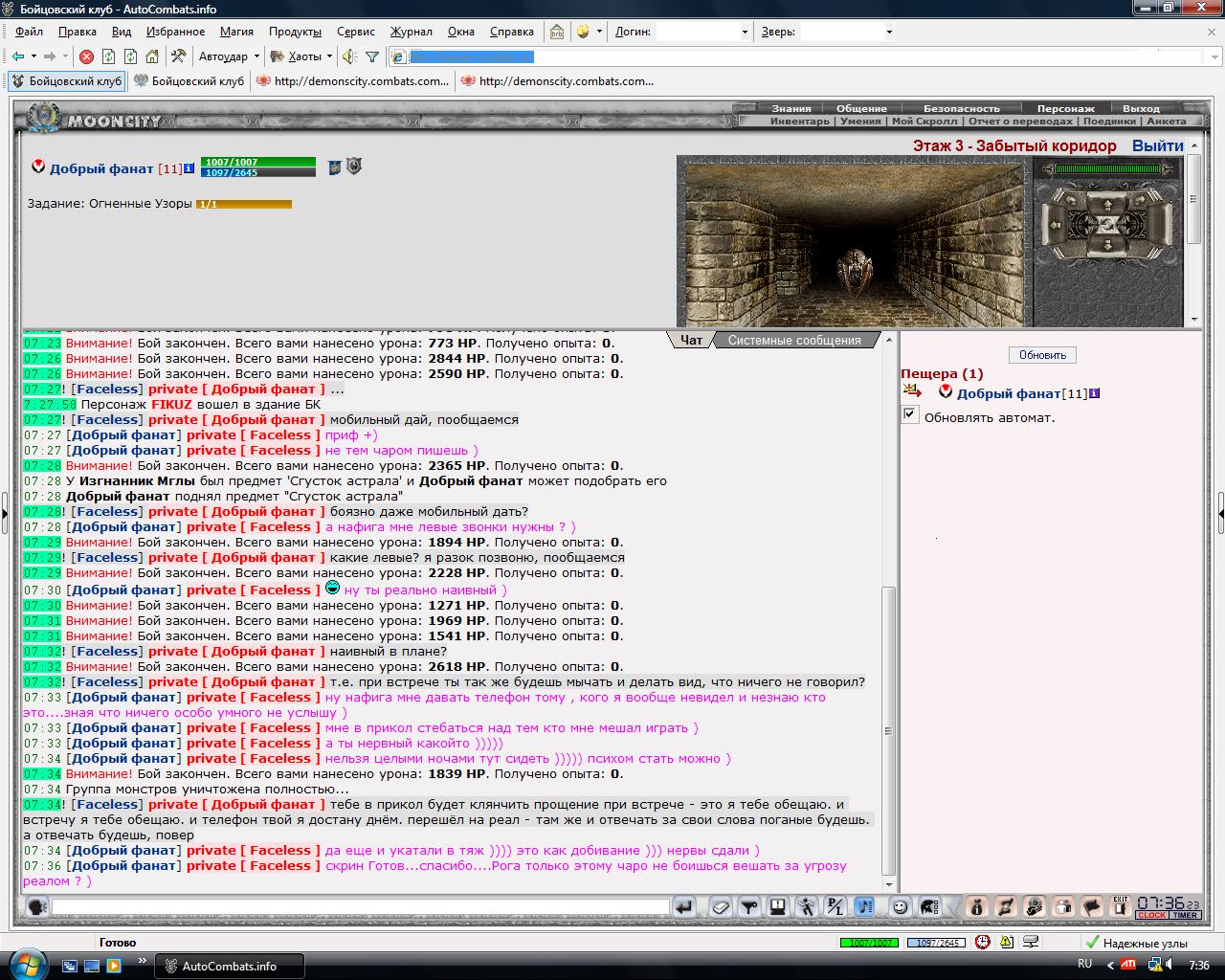Open the smiley emoticons picker in chat bar
The width and height of the screenshot is (1225, 980).
[900, 906]
